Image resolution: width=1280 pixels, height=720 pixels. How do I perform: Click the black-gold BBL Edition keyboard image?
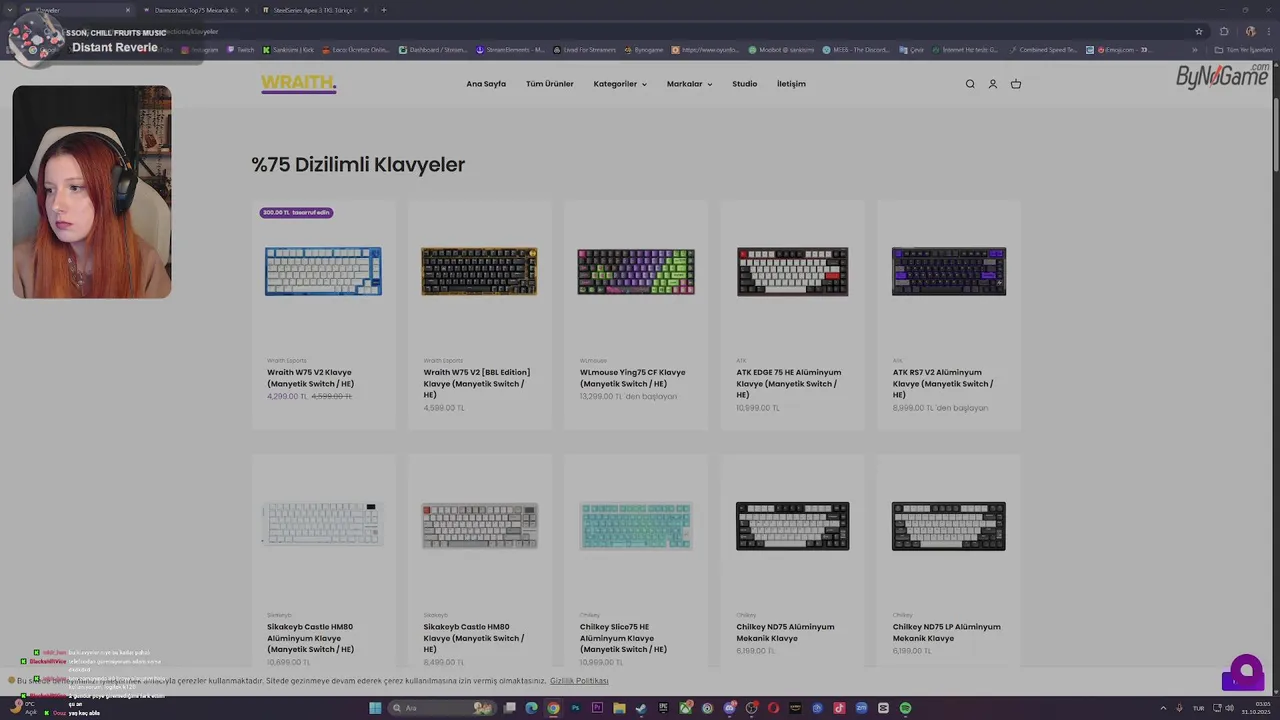click(479, 271)
